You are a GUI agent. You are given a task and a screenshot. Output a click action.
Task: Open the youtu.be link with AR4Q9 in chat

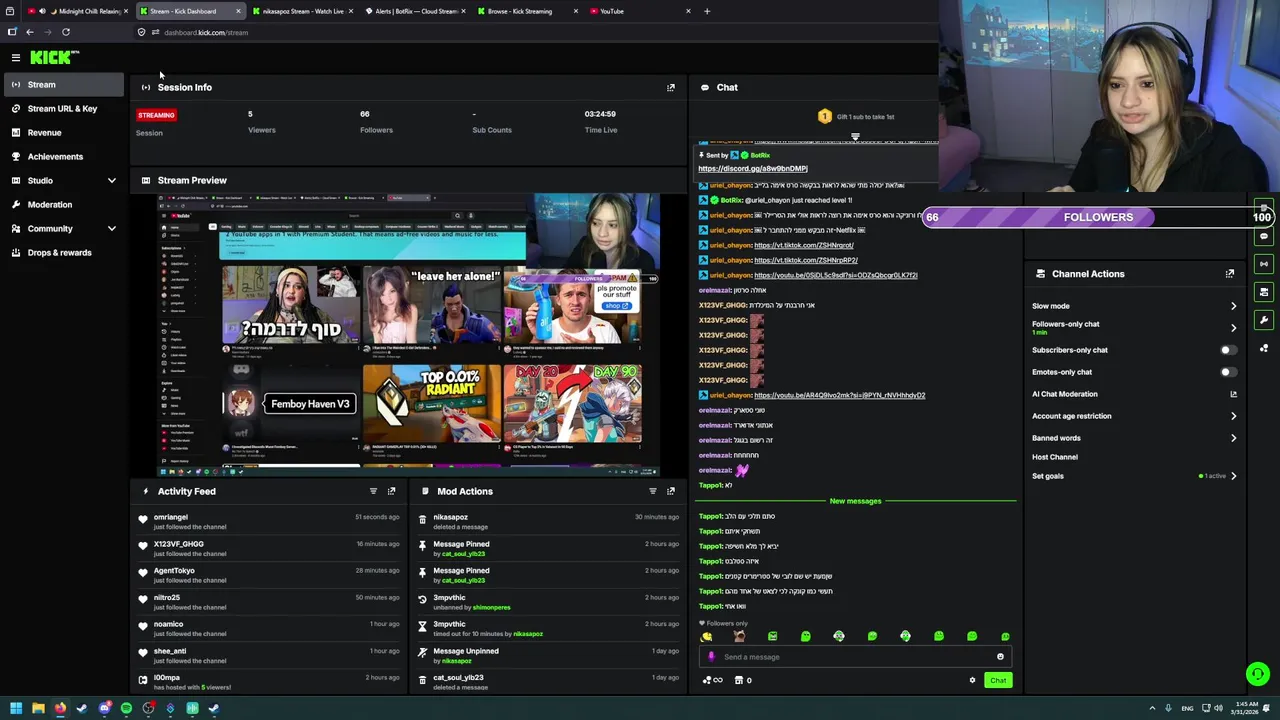839,395
